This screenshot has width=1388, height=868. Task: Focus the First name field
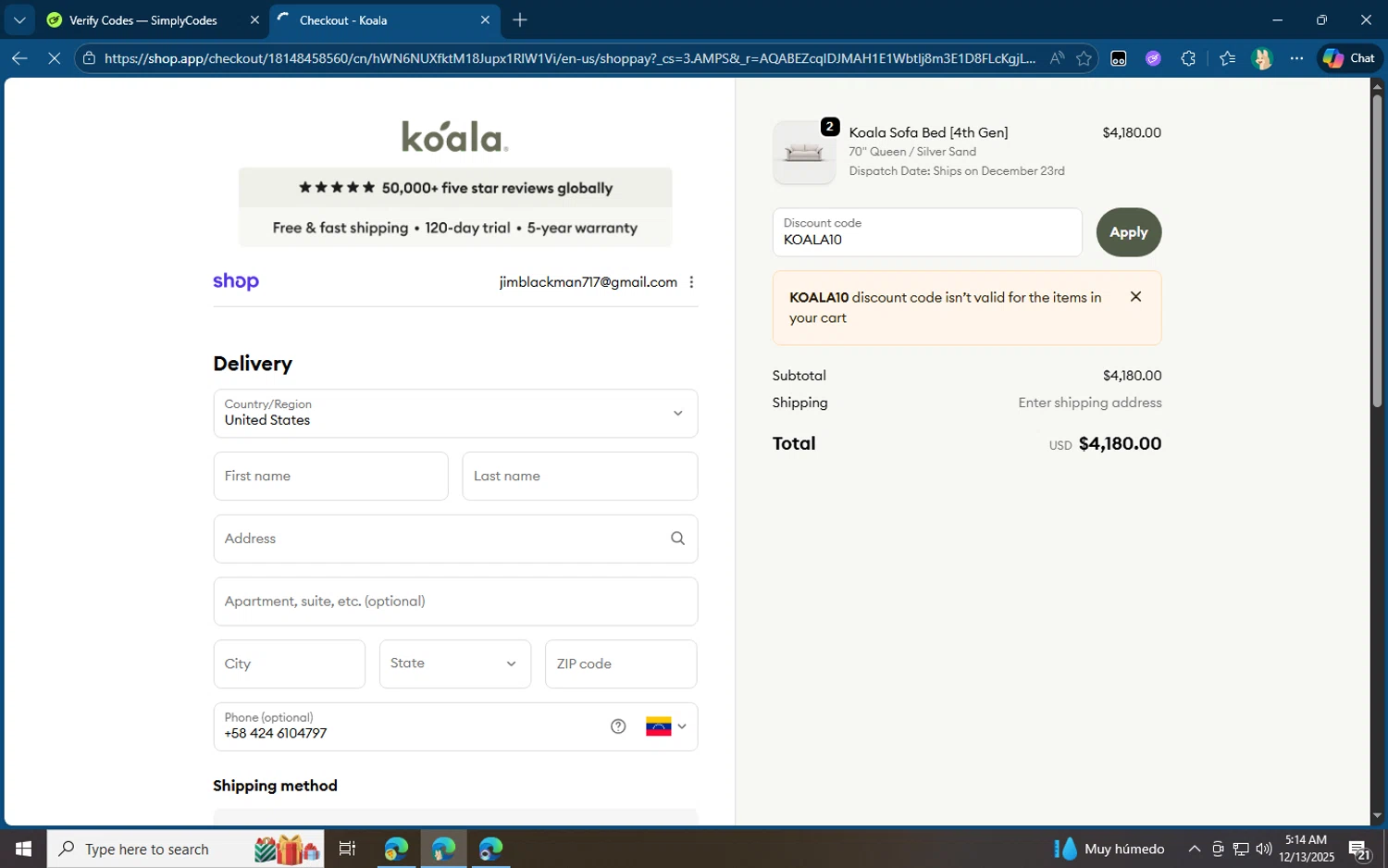[x=330, y=476]
